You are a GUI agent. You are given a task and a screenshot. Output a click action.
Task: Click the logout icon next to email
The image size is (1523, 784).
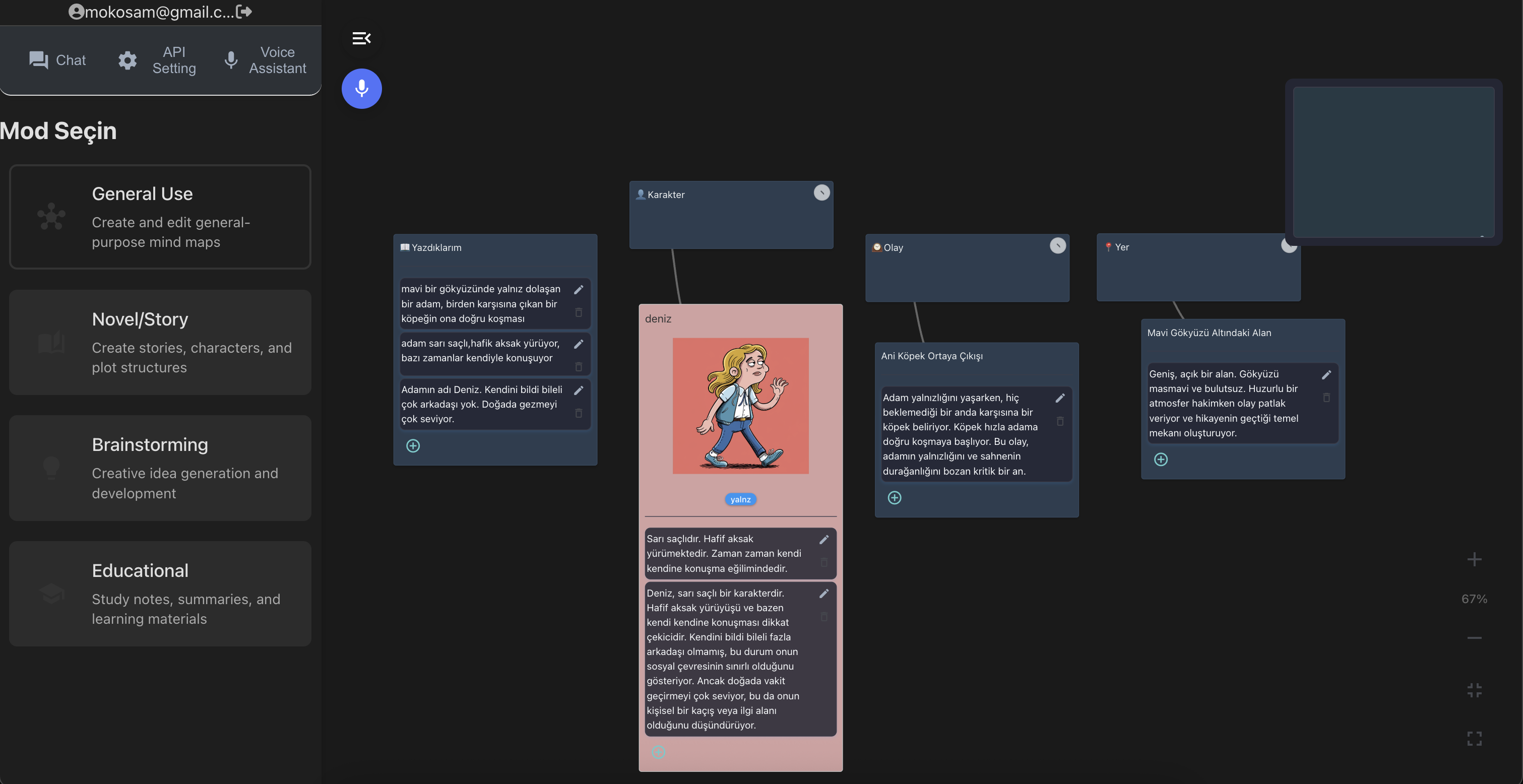click(244, 11)
